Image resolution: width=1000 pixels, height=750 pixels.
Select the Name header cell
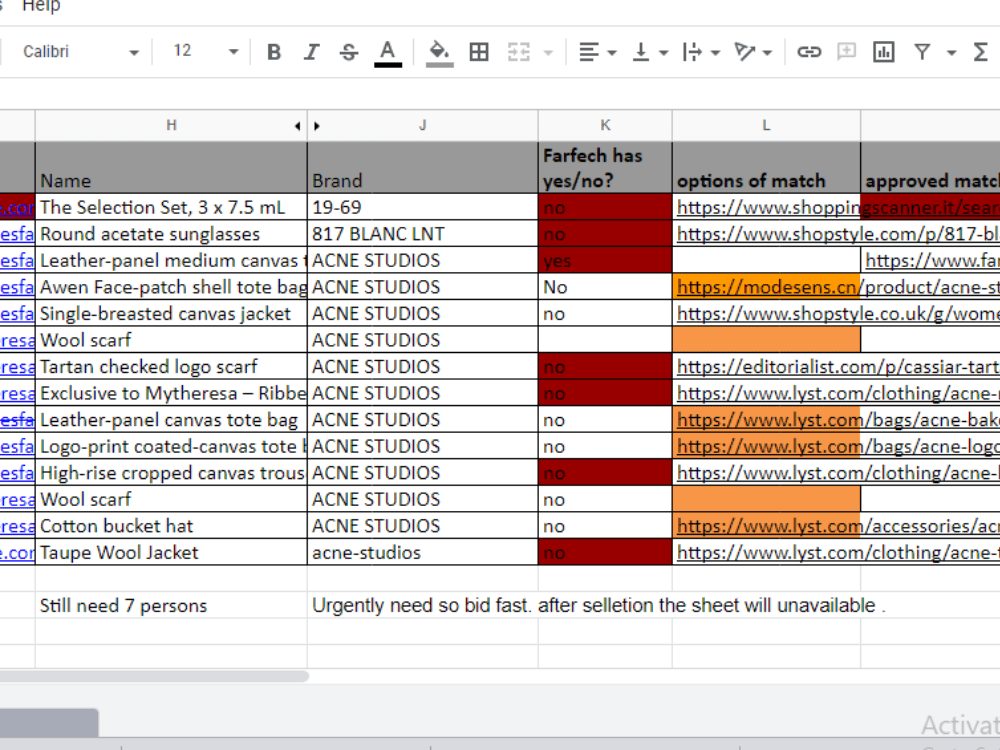coord(171,167)
